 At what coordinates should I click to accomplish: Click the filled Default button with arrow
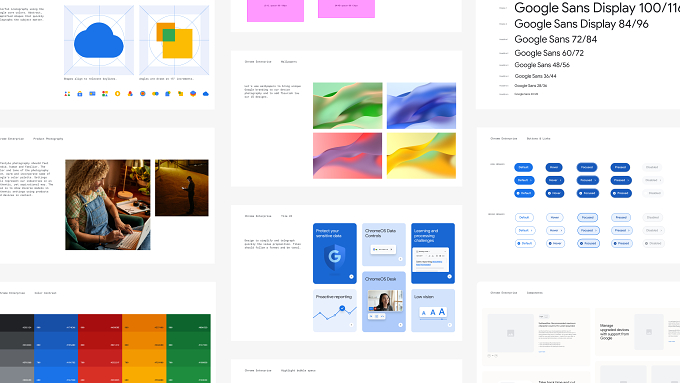pyautogui.click(x=524, y=180)
